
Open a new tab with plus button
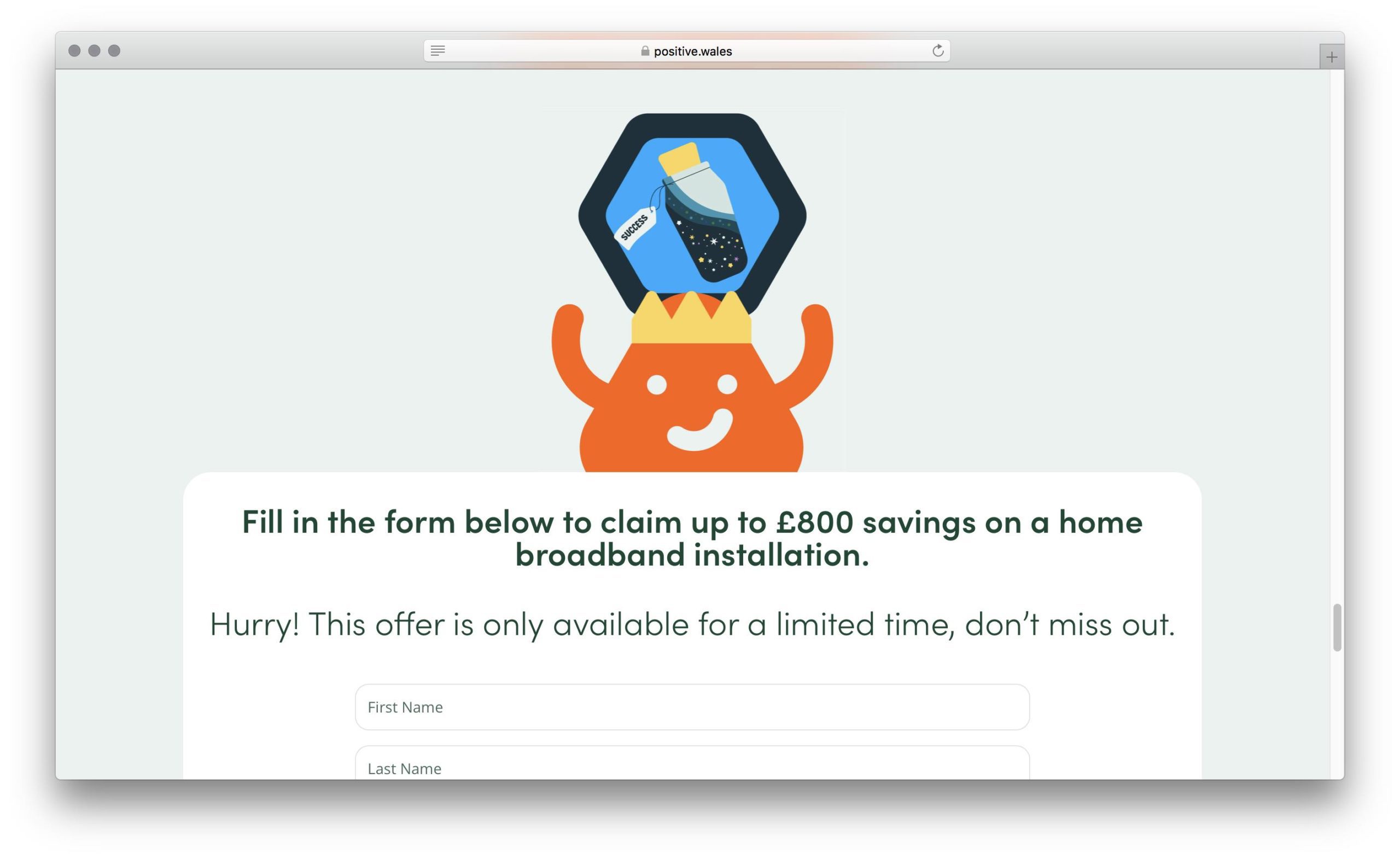coord(1331,57)
